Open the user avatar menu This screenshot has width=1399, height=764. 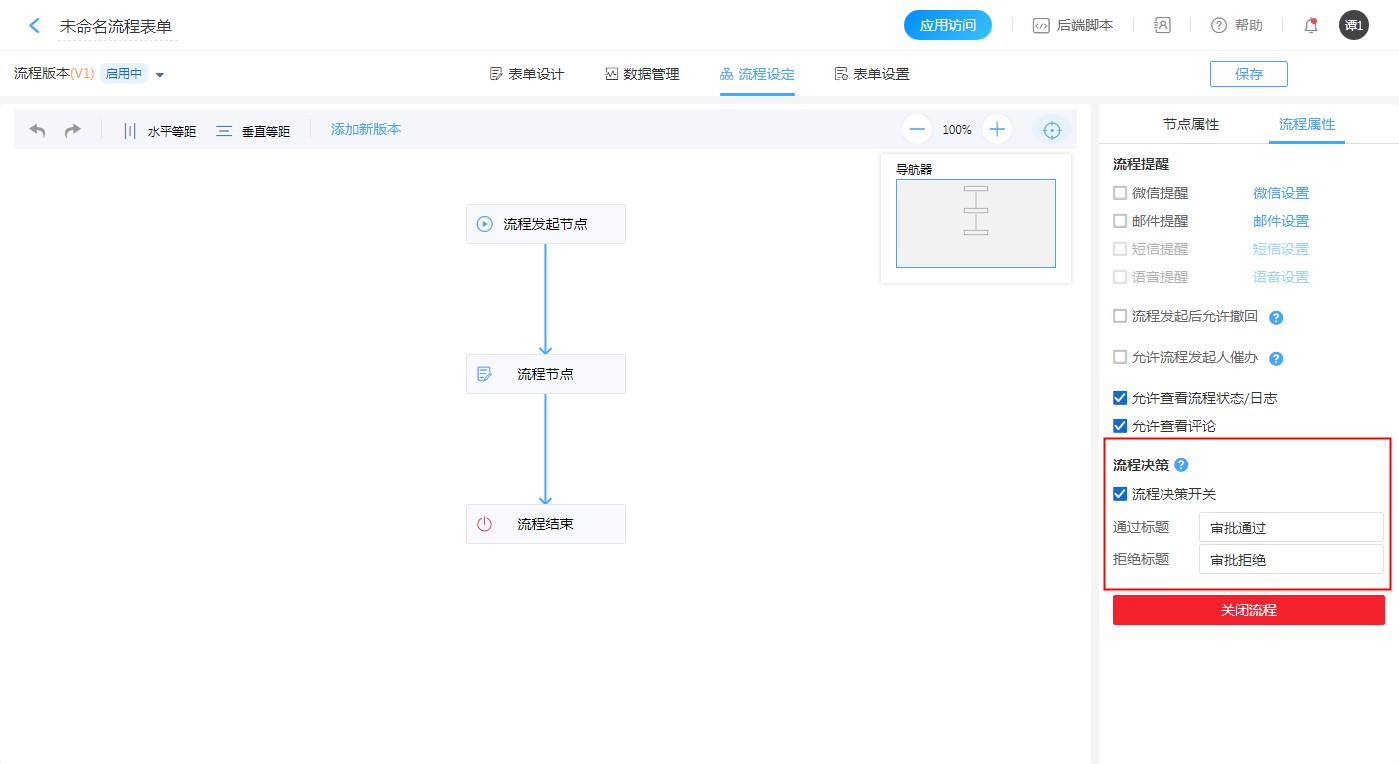pos(1353,26)
